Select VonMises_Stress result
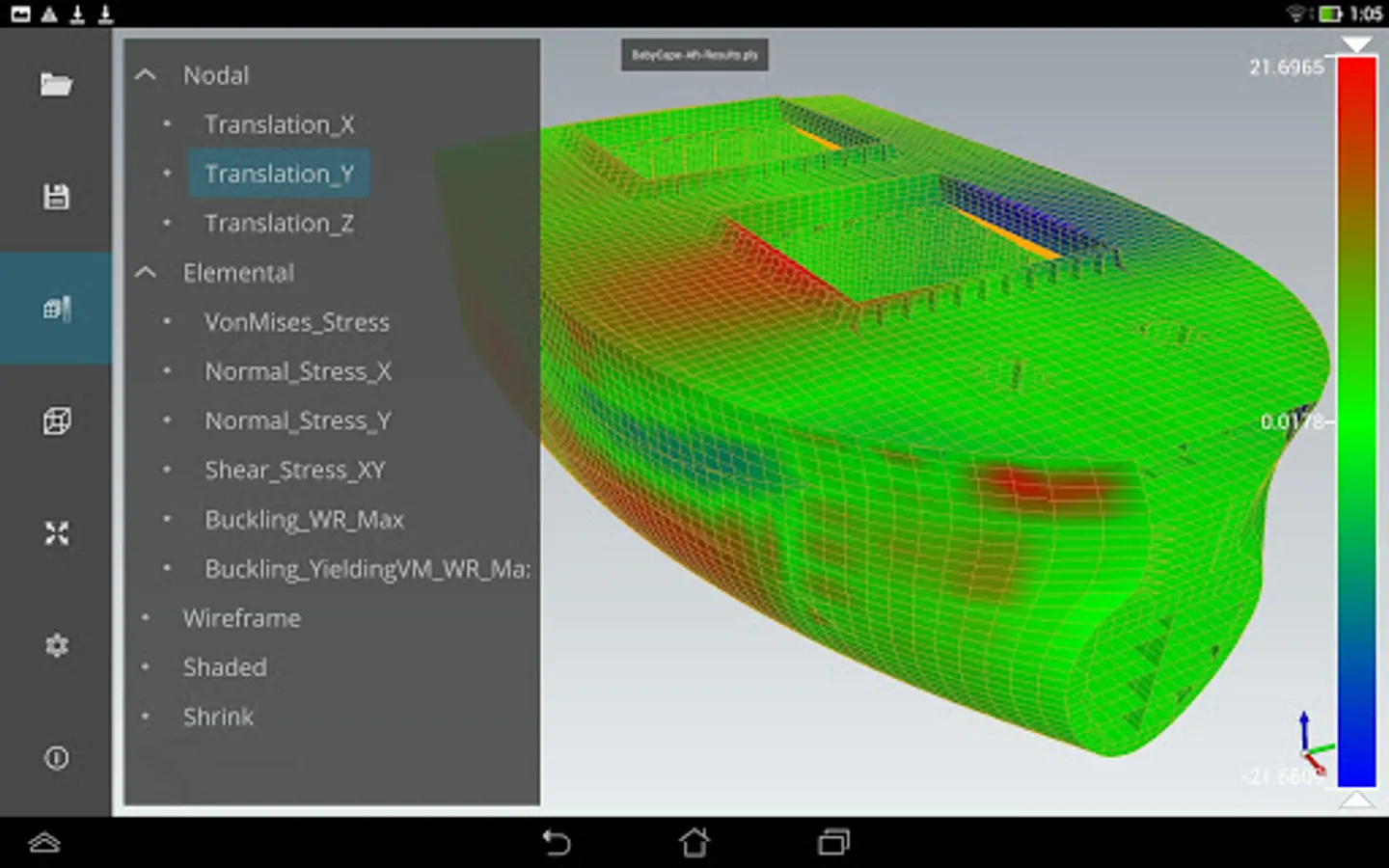This screenshot has height=868, width=1389. (x=297, y=322)
